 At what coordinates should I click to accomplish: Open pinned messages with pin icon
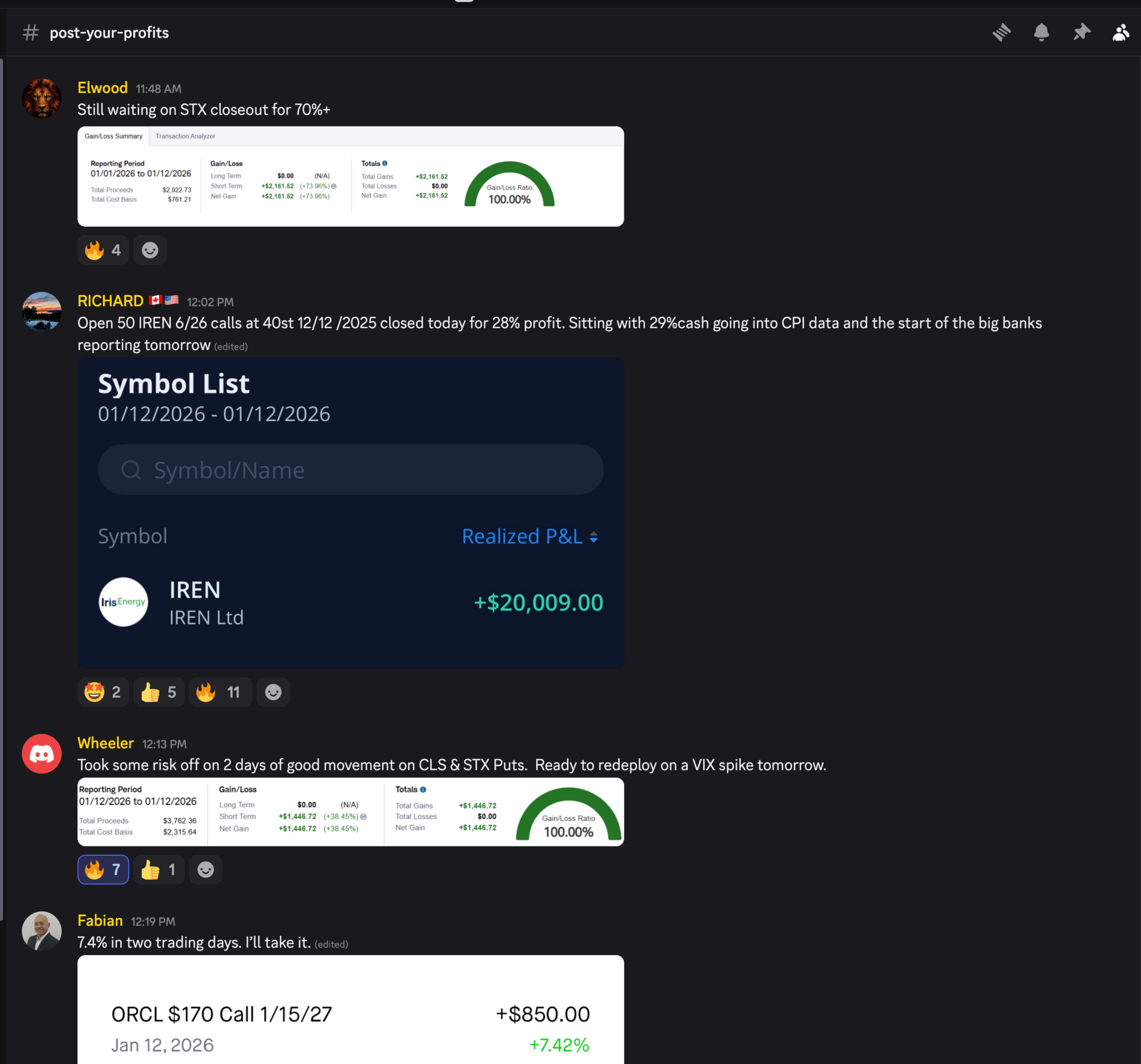[1081, 32]
